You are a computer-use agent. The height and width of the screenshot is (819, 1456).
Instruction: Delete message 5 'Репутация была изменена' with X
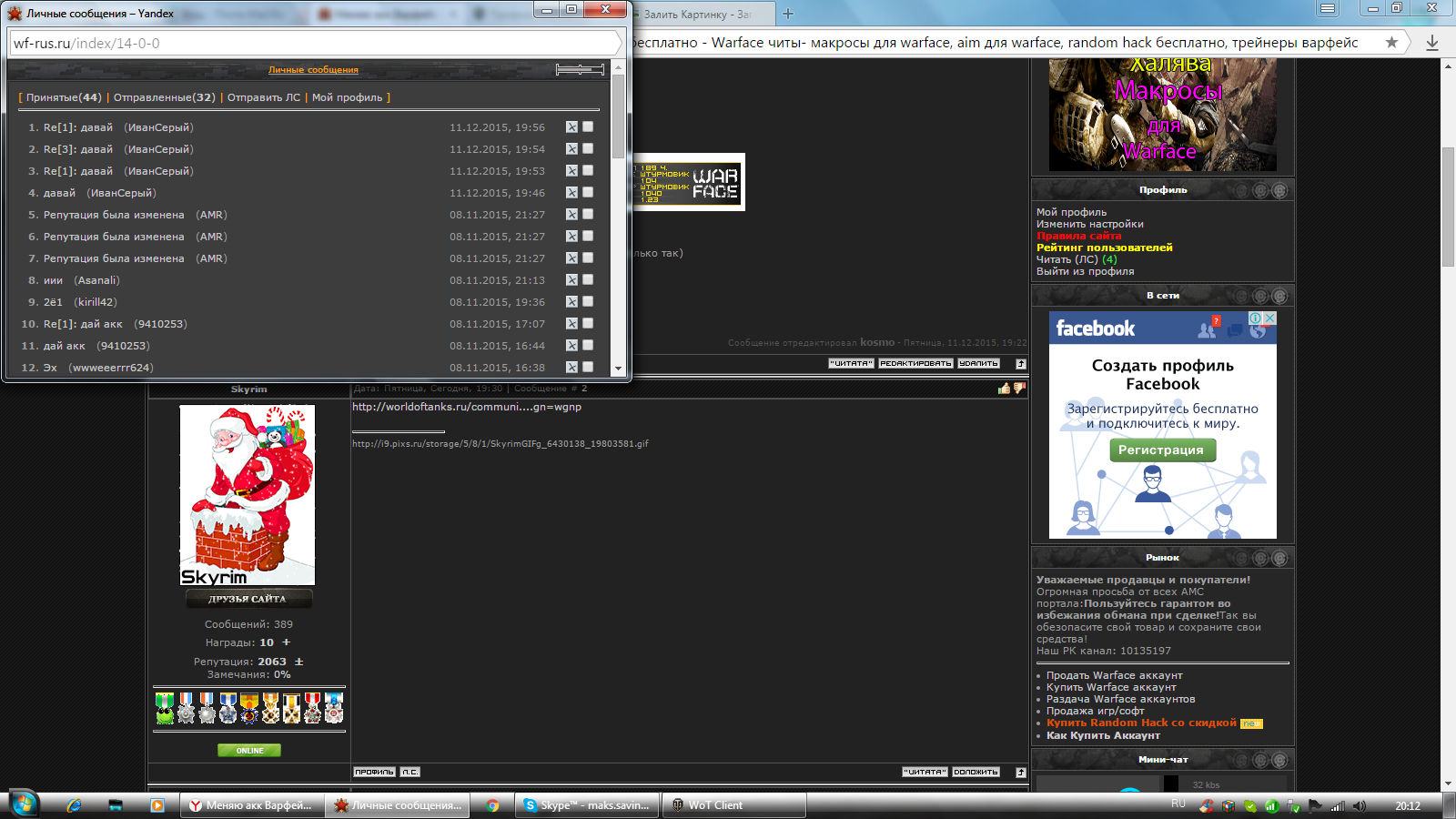point(571,215)
